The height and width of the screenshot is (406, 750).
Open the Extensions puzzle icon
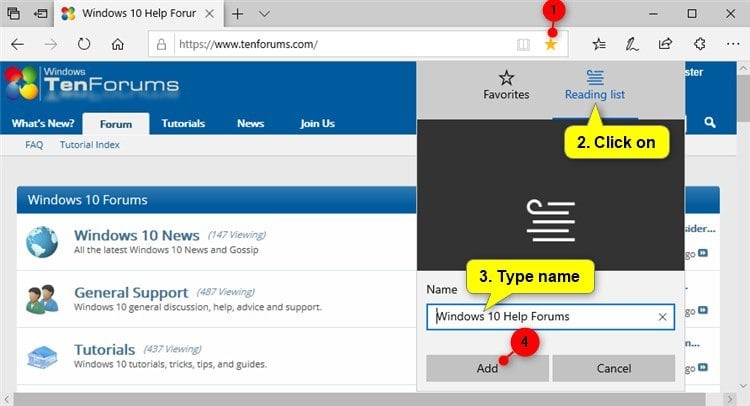tap(699, 44)
